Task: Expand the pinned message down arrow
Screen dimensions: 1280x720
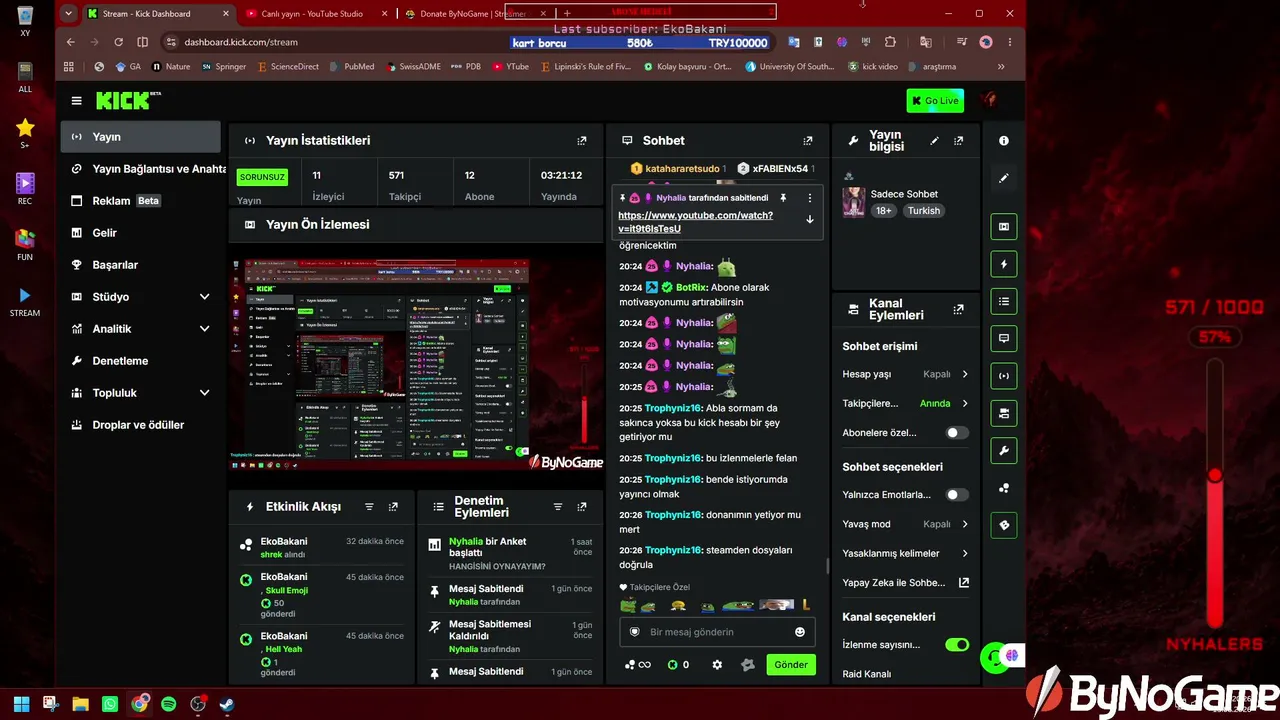Action: click(x=810, y=219)
